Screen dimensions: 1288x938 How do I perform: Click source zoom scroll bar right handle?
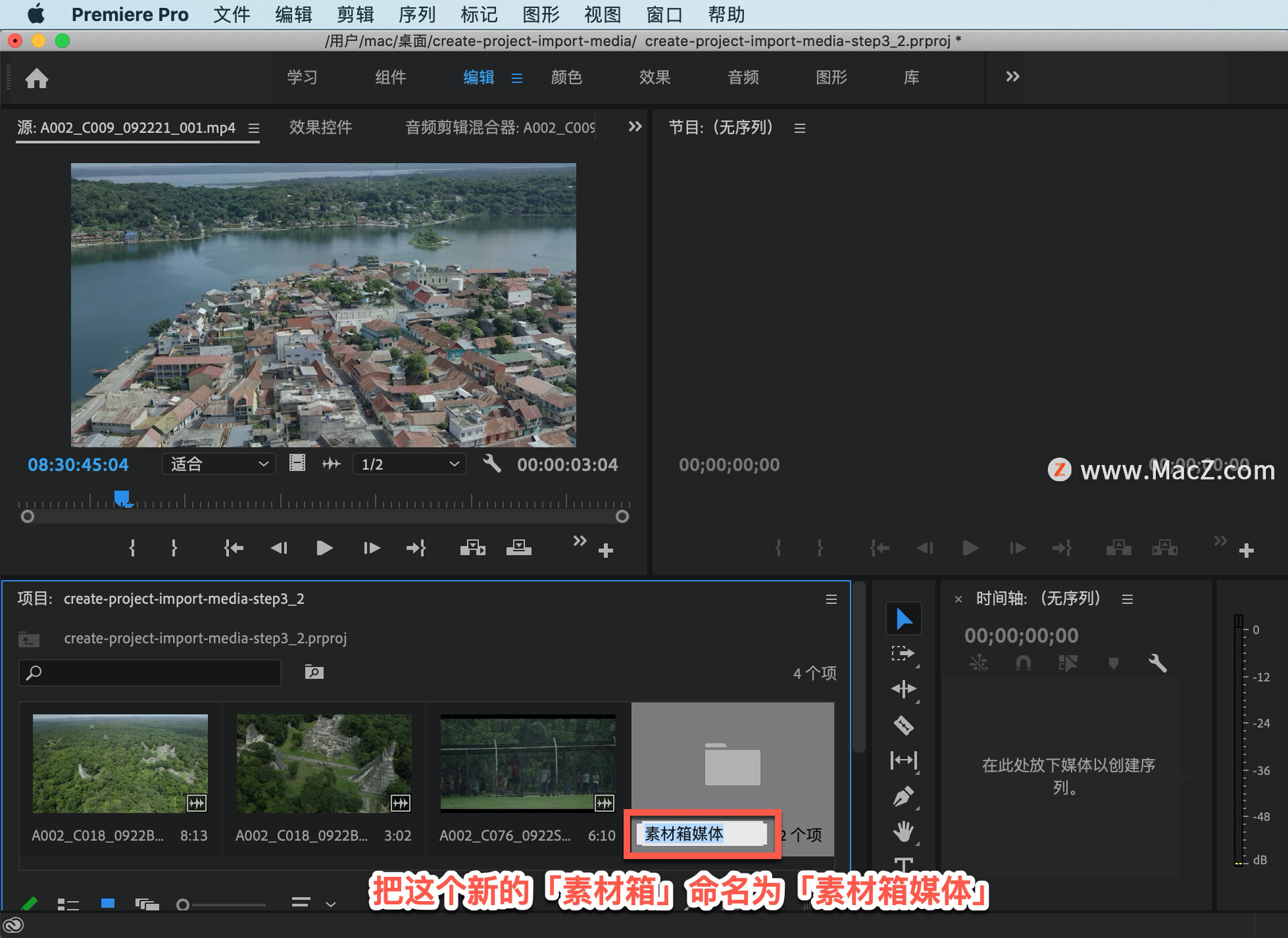pos(622,516)
